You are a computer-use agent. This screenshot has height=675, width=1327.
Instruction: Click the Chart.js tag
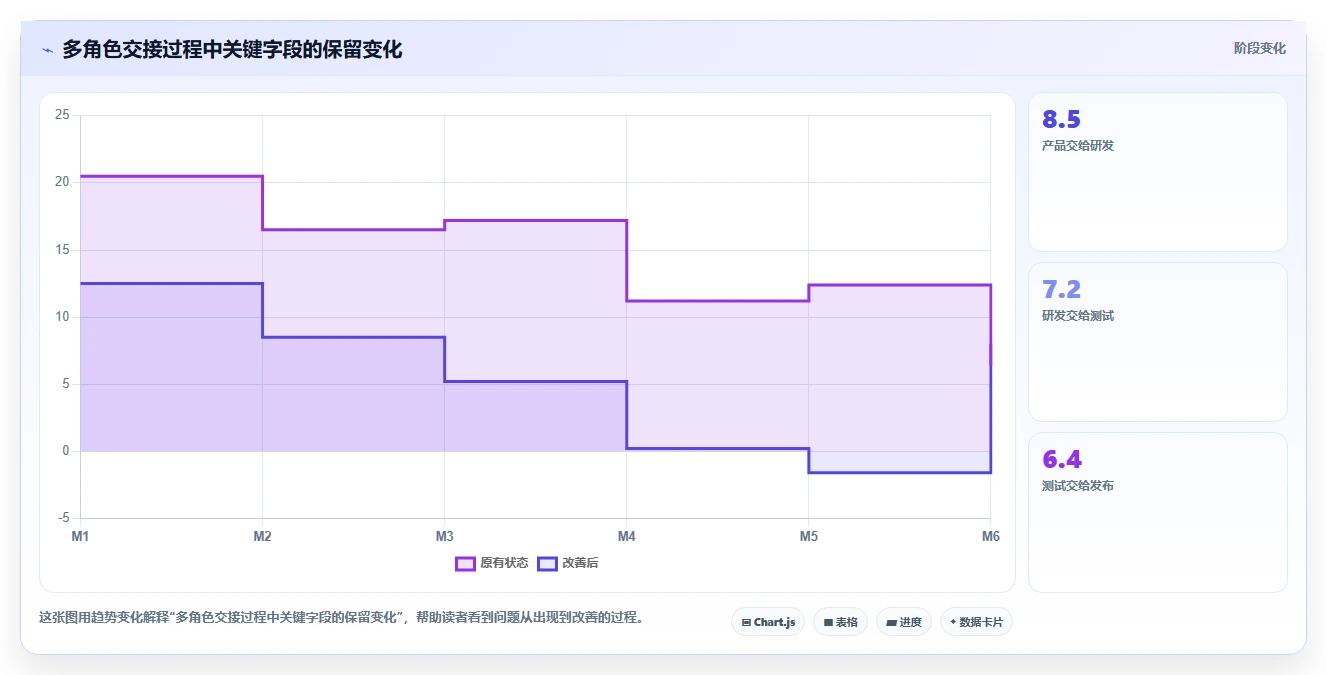click(x=768, y=622)
